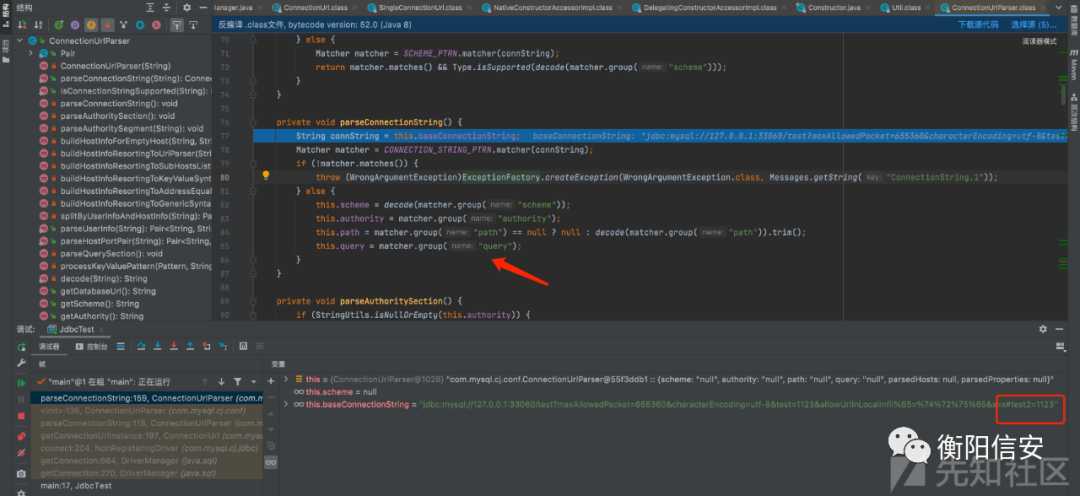Click expand all icon in Structure header
The image size is (1080, 496).
151,8
